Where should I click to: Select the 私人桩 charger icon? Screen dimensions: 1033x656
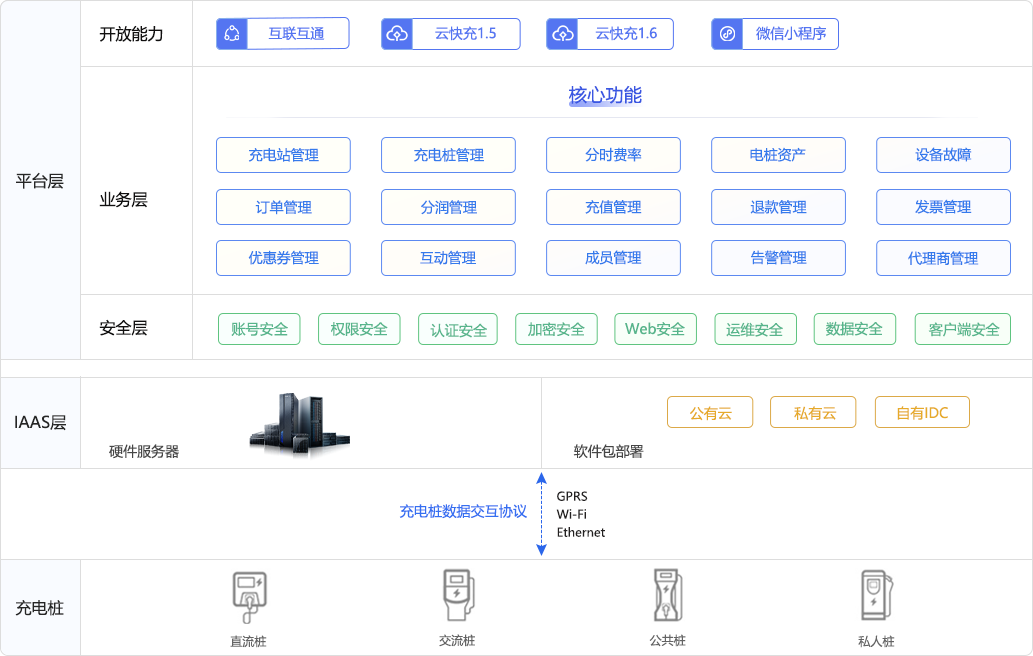(x=876, y=595)
